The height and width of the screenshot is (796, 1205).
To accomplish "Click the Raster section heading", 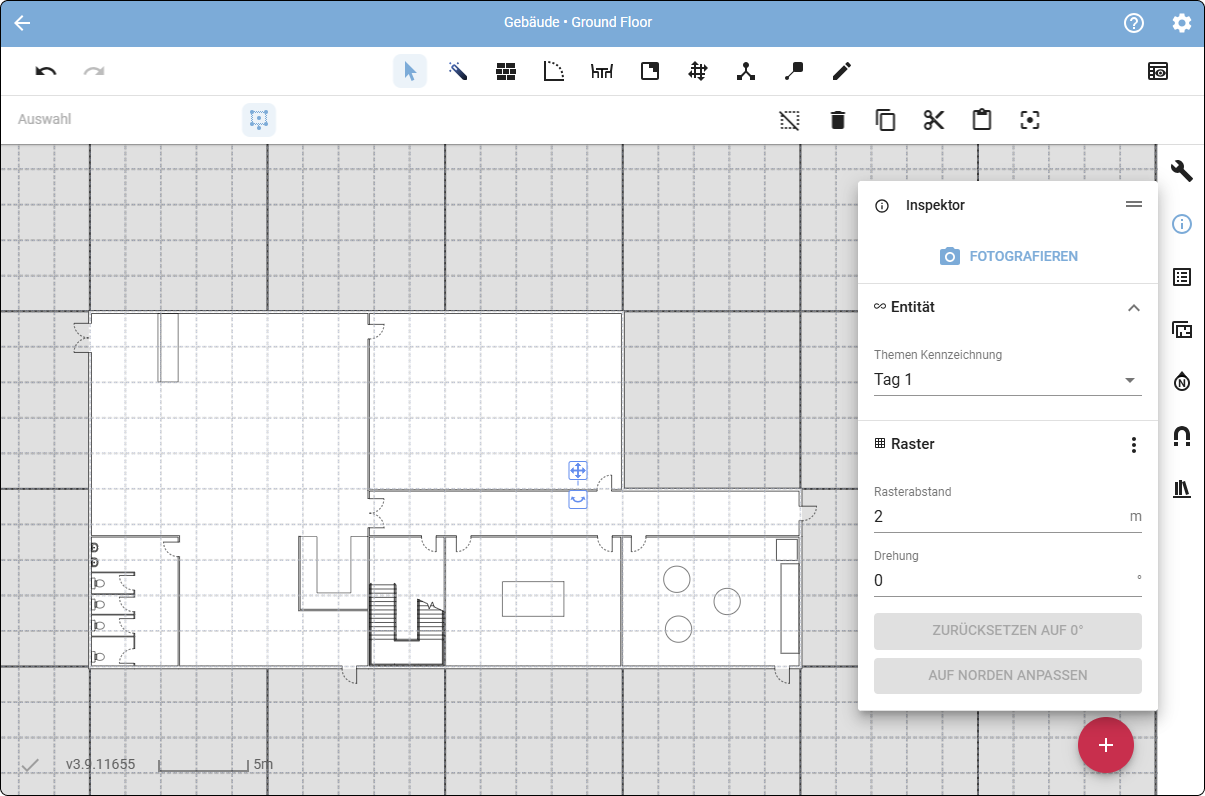I will pos(913,444).
